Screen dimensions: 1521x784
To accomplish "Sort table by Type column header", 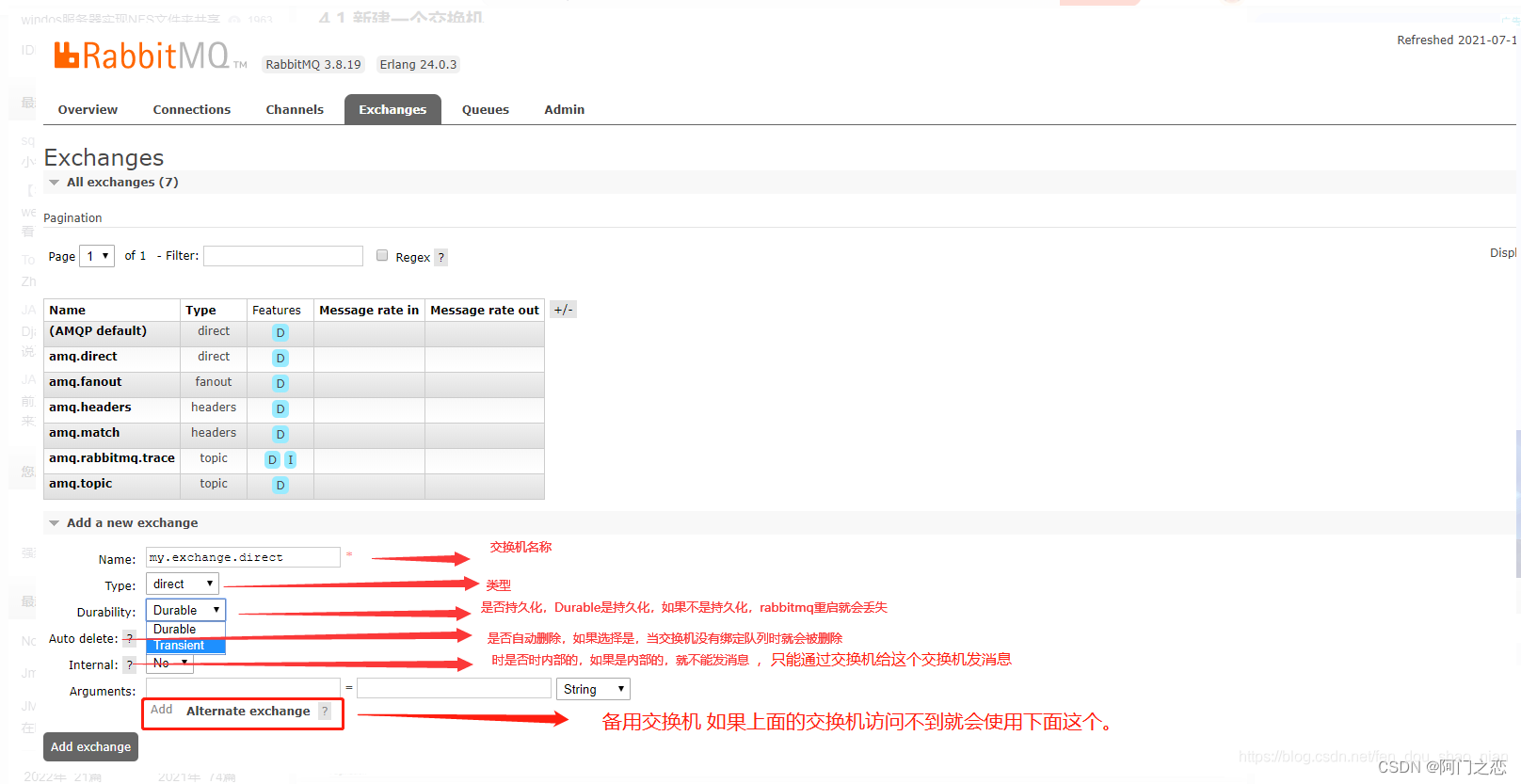I will [200, 311].
